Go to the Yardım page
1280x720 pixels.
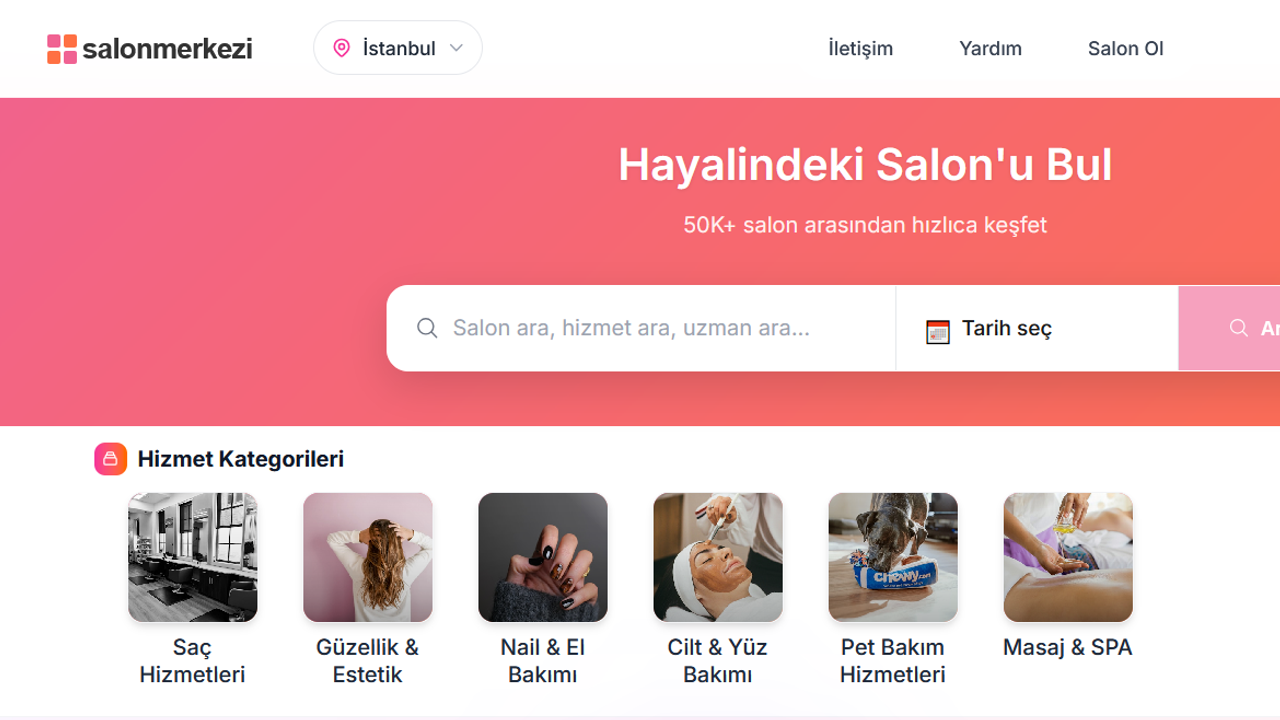point(990,48)
